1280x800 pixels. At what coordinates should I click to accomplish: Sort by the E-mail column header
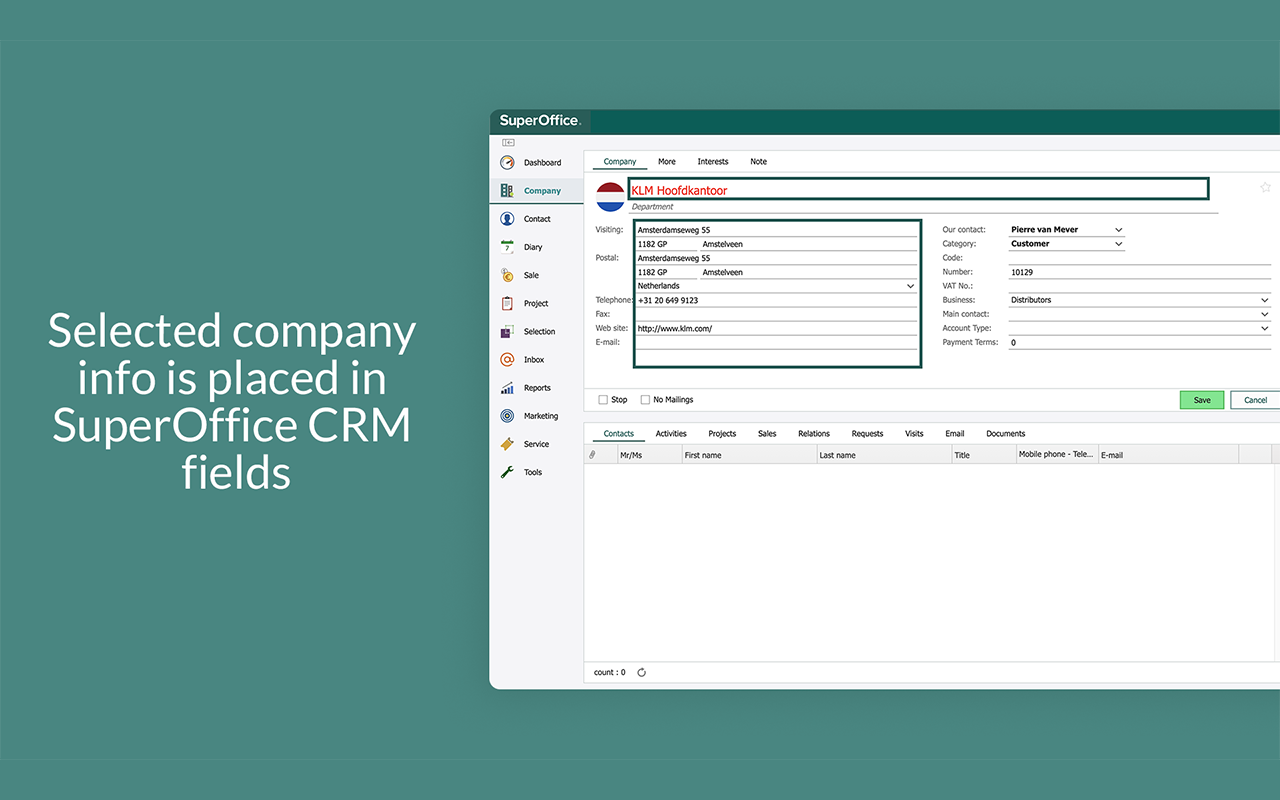coord(1168,455)
